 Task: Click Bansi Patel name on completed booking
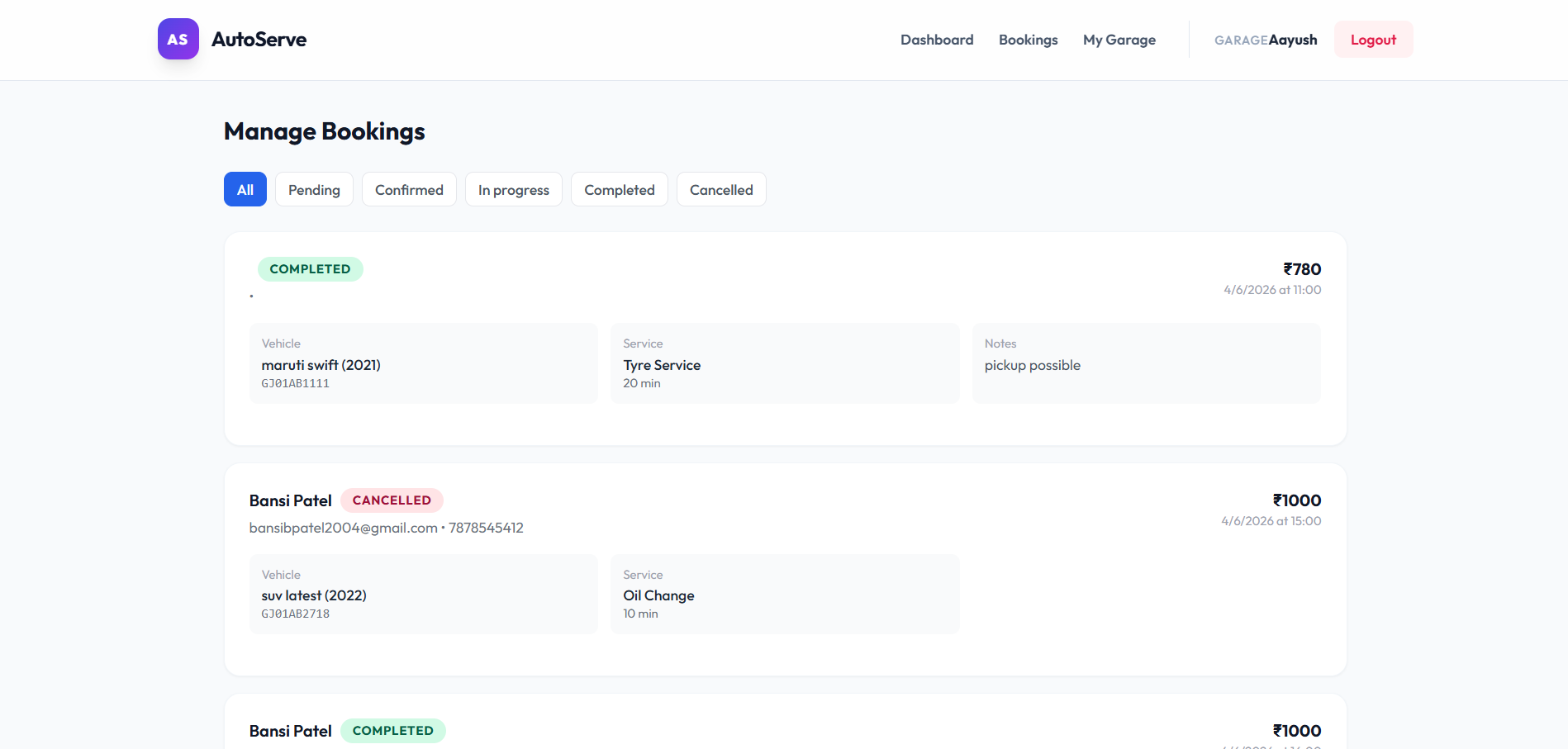291,731
